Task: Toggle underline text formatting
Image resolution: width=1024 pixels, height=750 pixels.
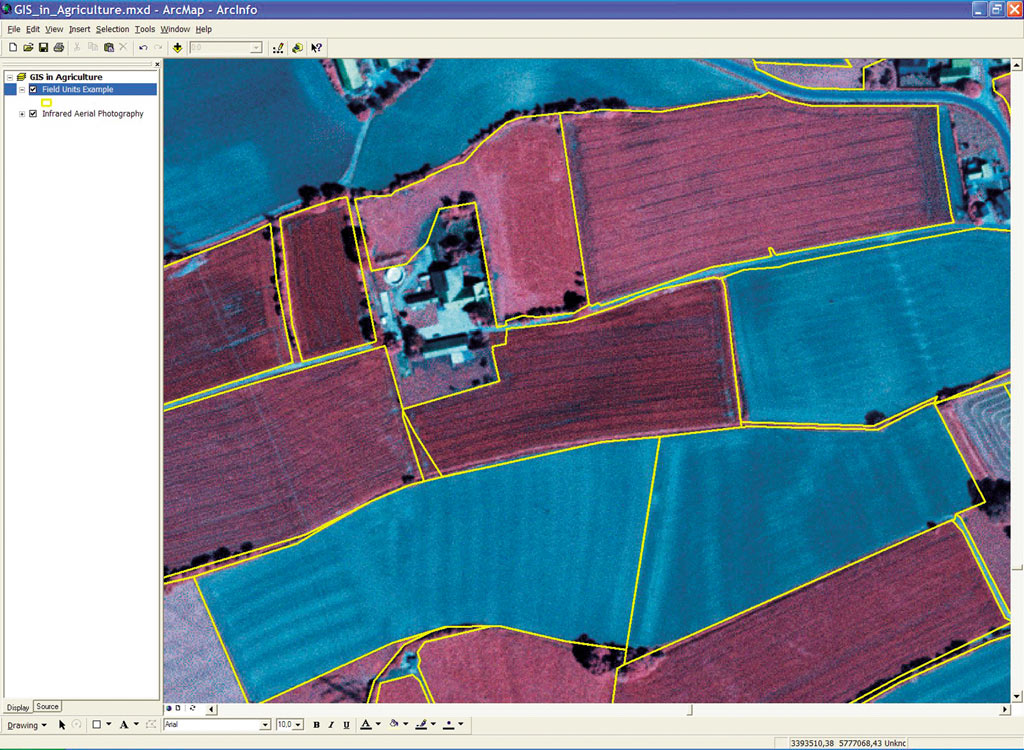Action: tap(346, 725)
